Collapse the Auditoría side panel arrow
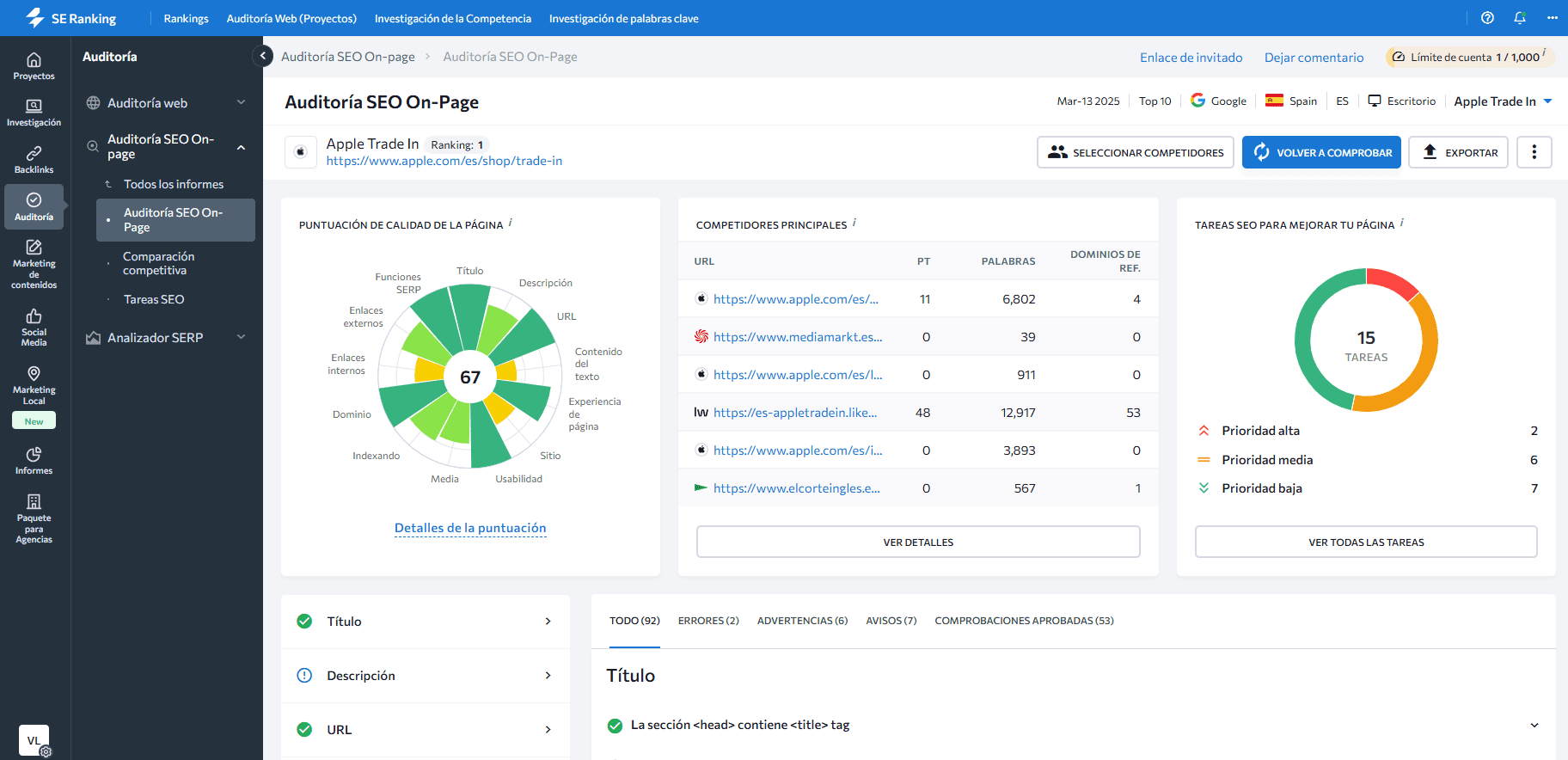The width and height of the screenshot is (1568, 760). [263, 56]
